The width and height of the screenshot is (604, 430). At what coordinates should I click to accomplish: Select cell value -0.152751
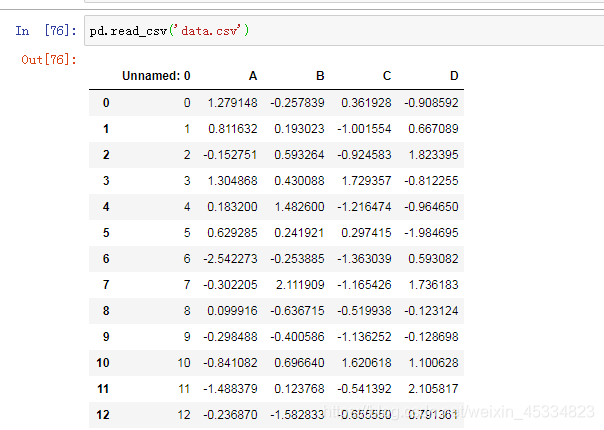[x=230, y=155]
